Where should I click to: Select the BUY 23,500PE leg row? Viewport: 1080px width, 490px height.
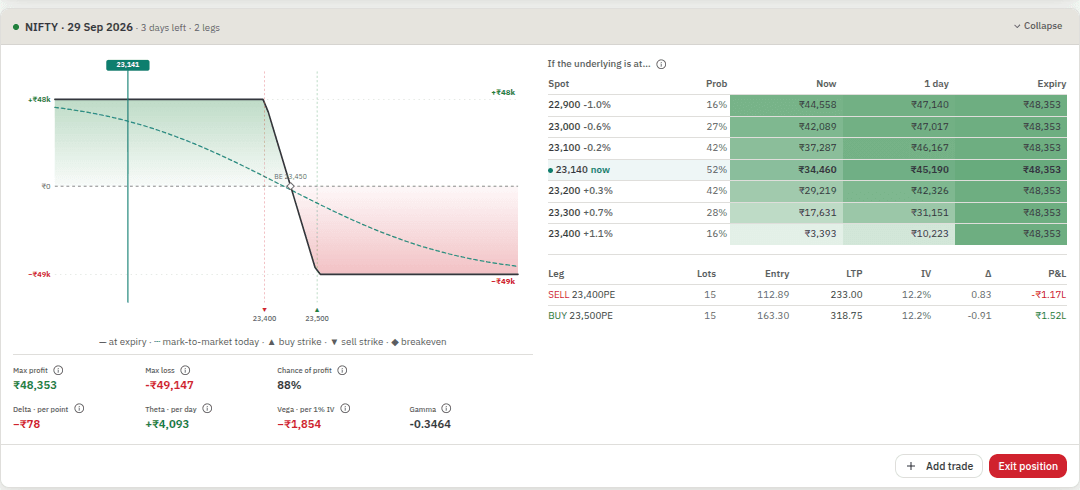[807, 316]
